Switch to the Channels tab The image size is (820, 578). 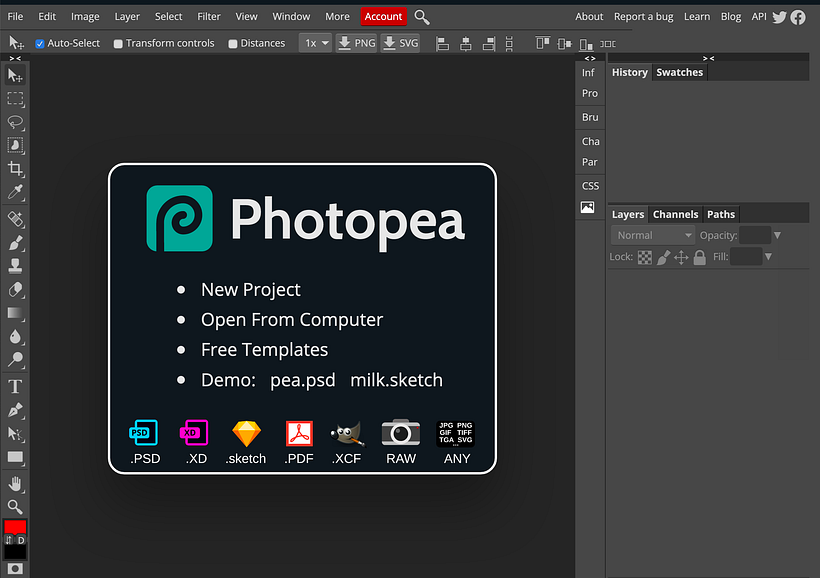(675, 214)
